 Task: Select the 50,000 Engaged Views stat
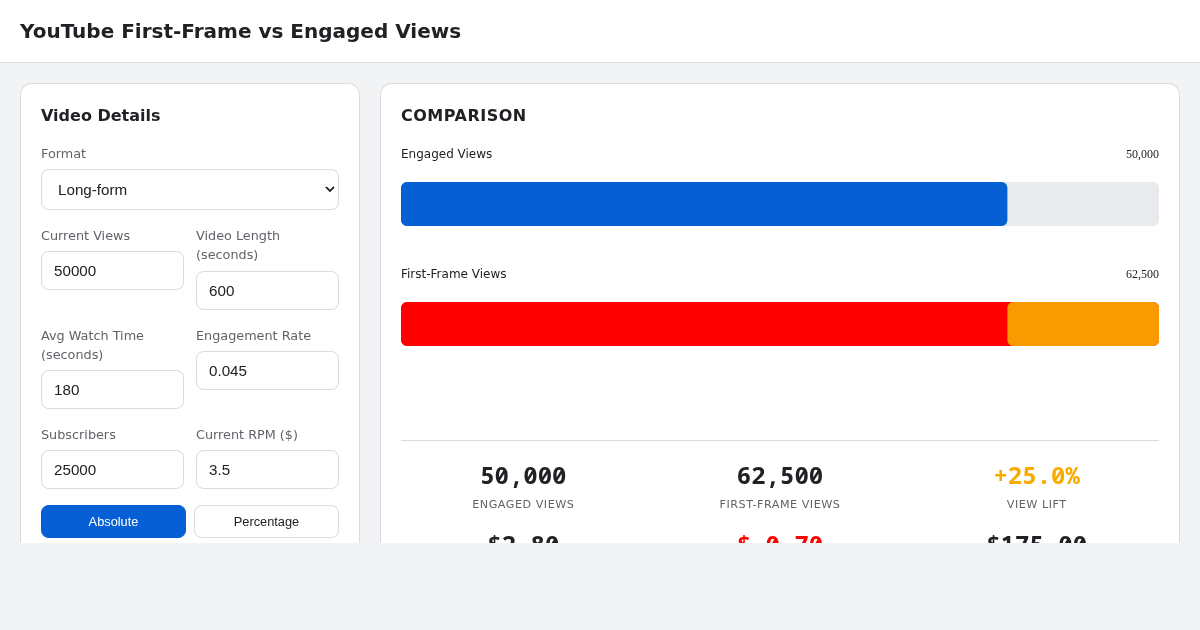(523, 476)
